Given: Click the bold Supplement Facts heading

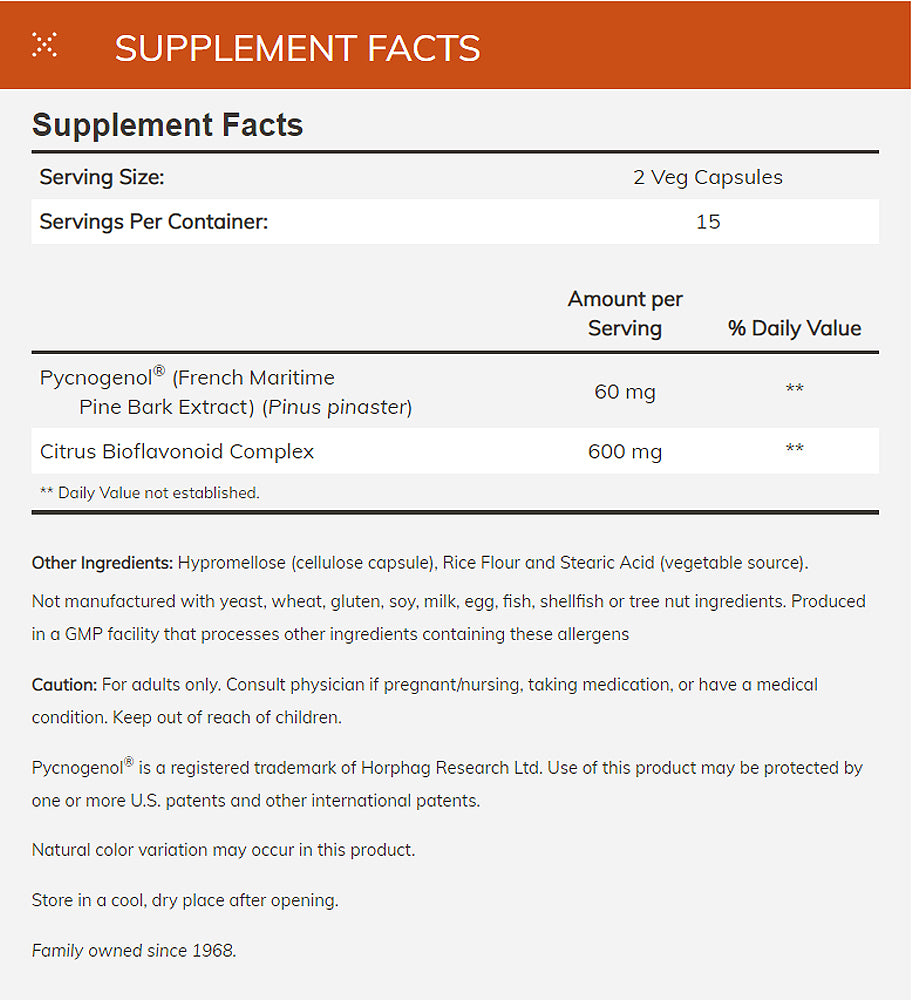Looking at the screenshot, I should pos(167,125).
